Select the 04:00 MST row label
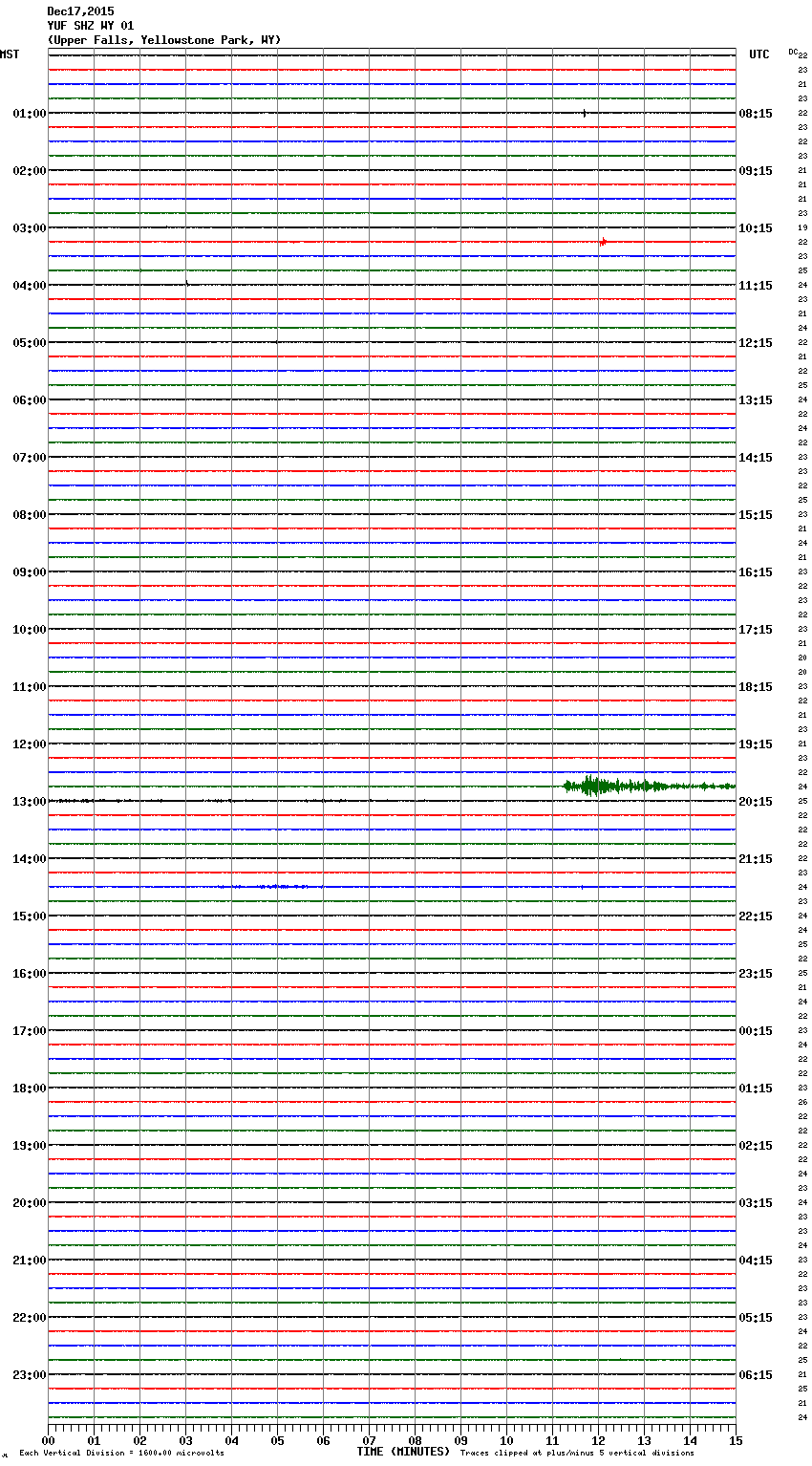The height and width of the screenshot is (1466, 812). [29, 286]
